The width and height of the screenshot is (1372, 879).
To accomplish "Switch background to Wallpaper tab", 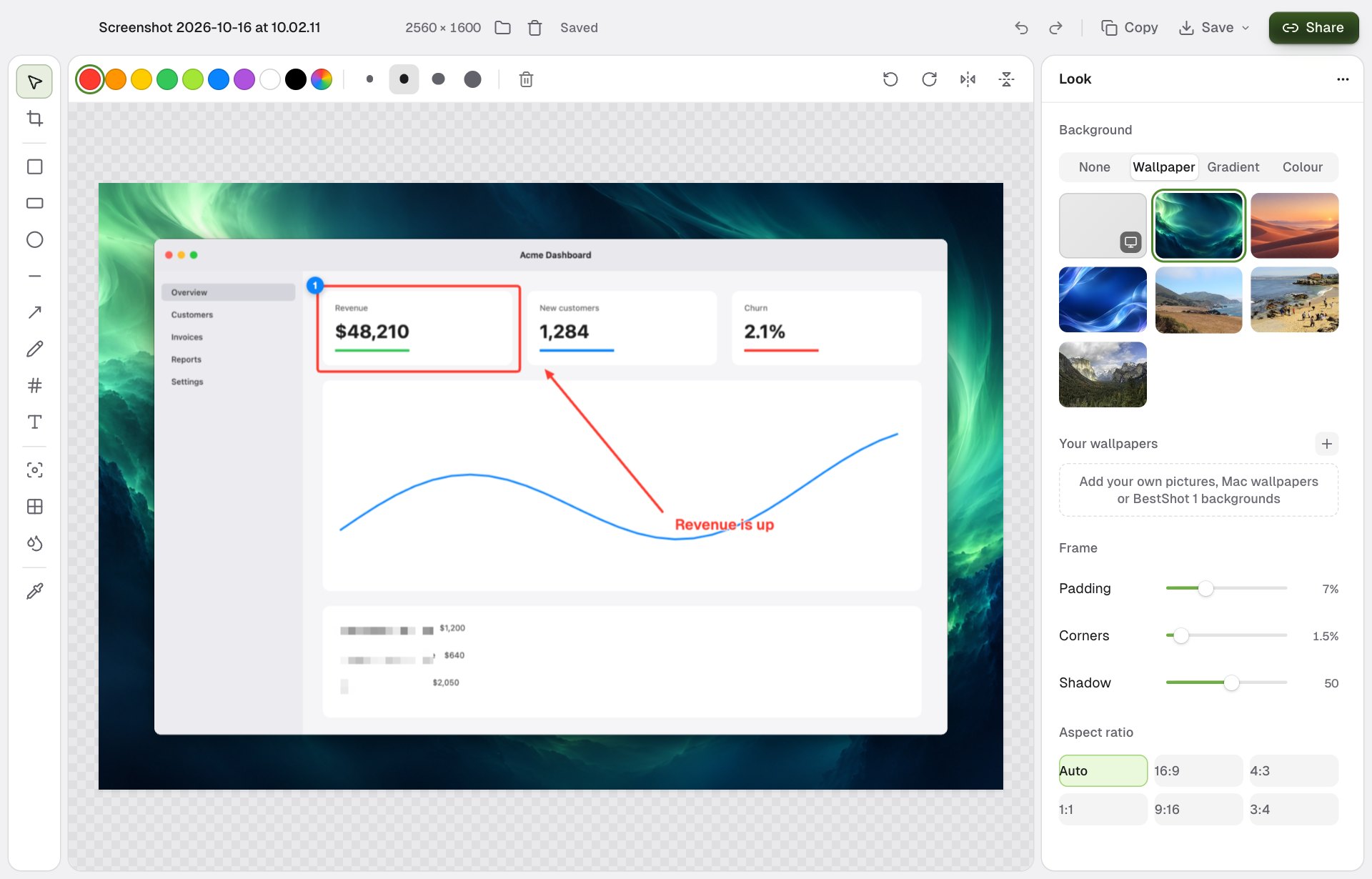I will click(1163, 167).
